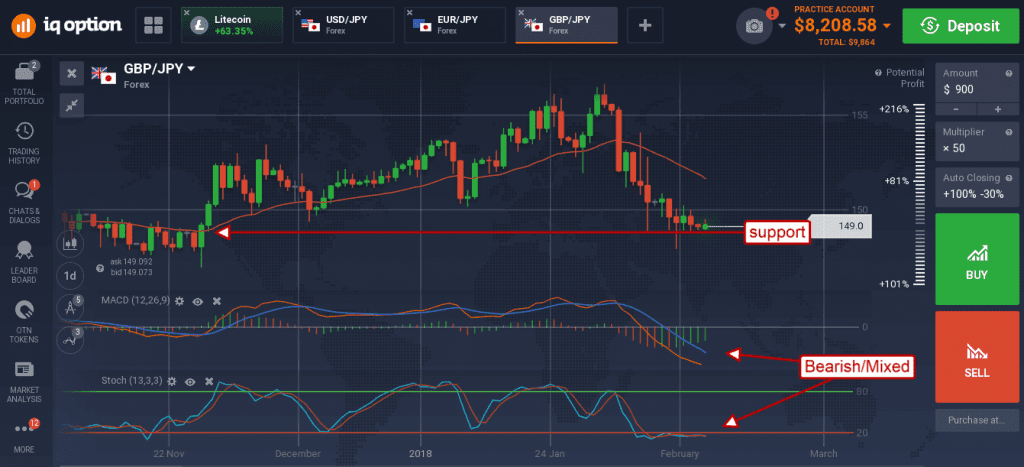The width and height of the screenshot is (1024, 467).
Task: Expand the camera options arrow
Action: click(782, 26)
